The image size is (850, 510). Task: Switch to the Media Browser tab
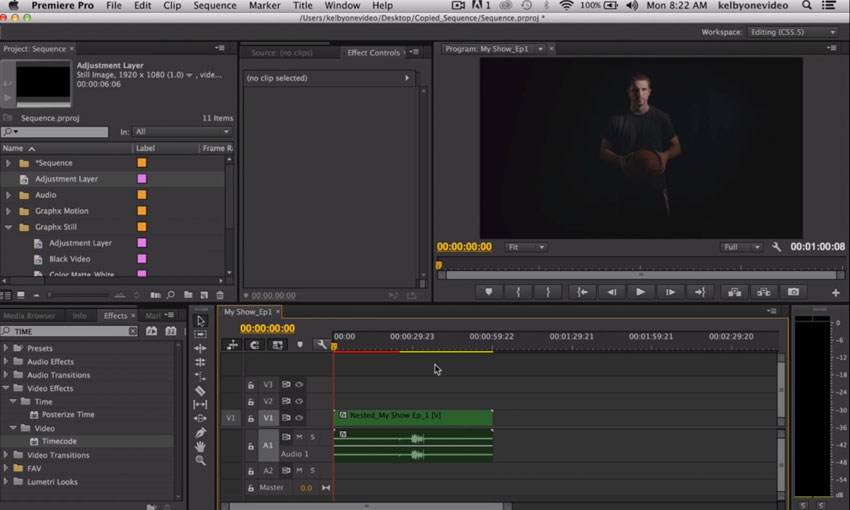pyautogui.click(x=29, y=315)
